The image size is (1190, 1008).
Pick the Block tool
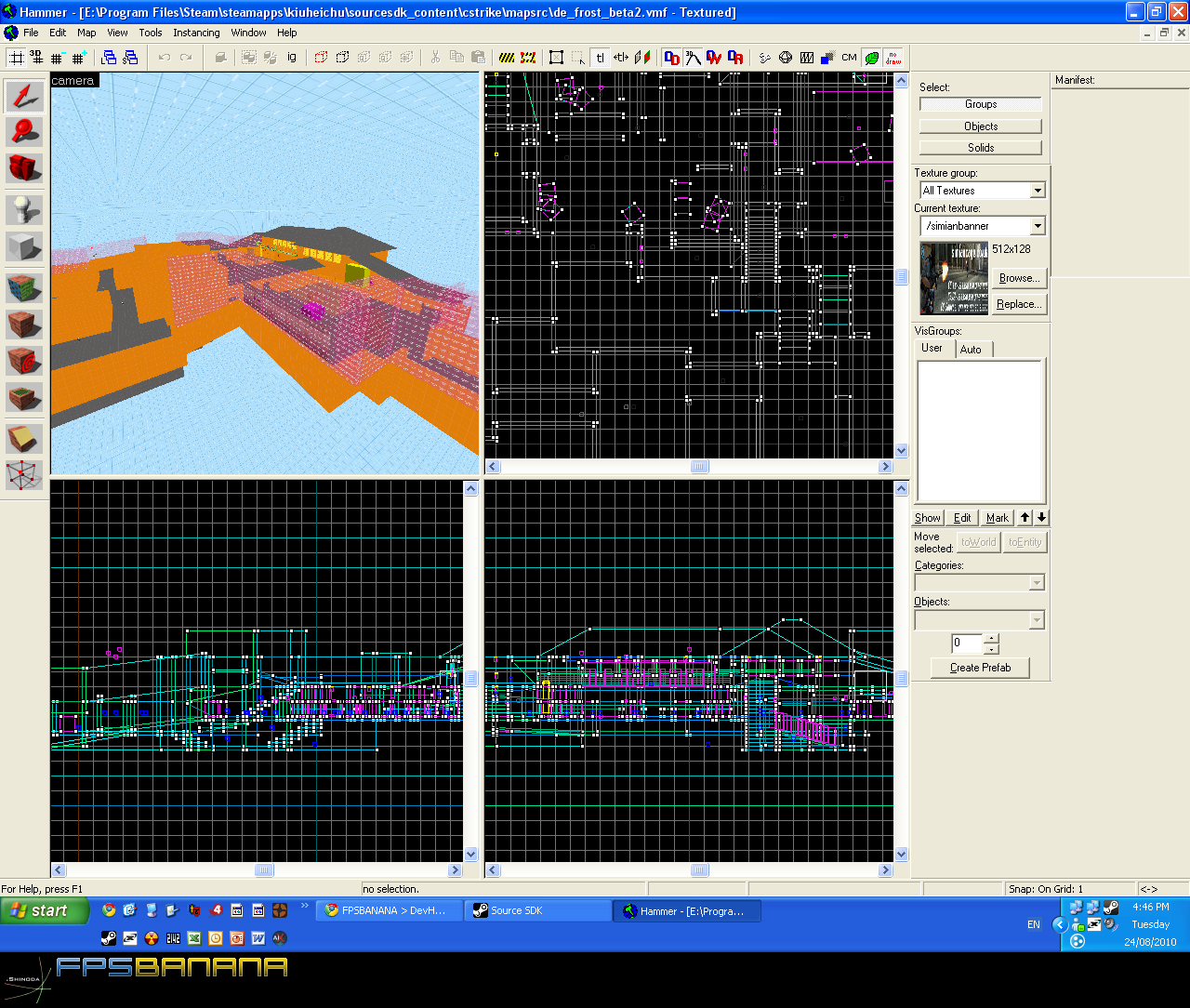click(x=24, y=246)
